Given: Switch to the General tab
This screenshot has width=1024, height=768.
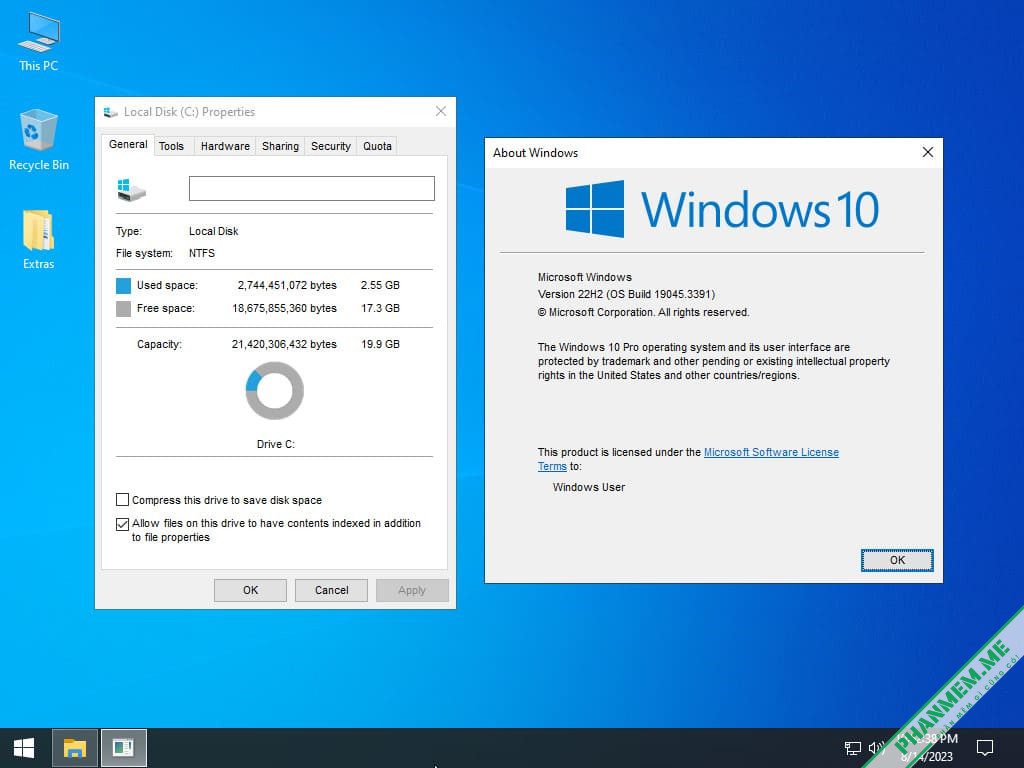Looking at the screenshot, I should [128, 144].
